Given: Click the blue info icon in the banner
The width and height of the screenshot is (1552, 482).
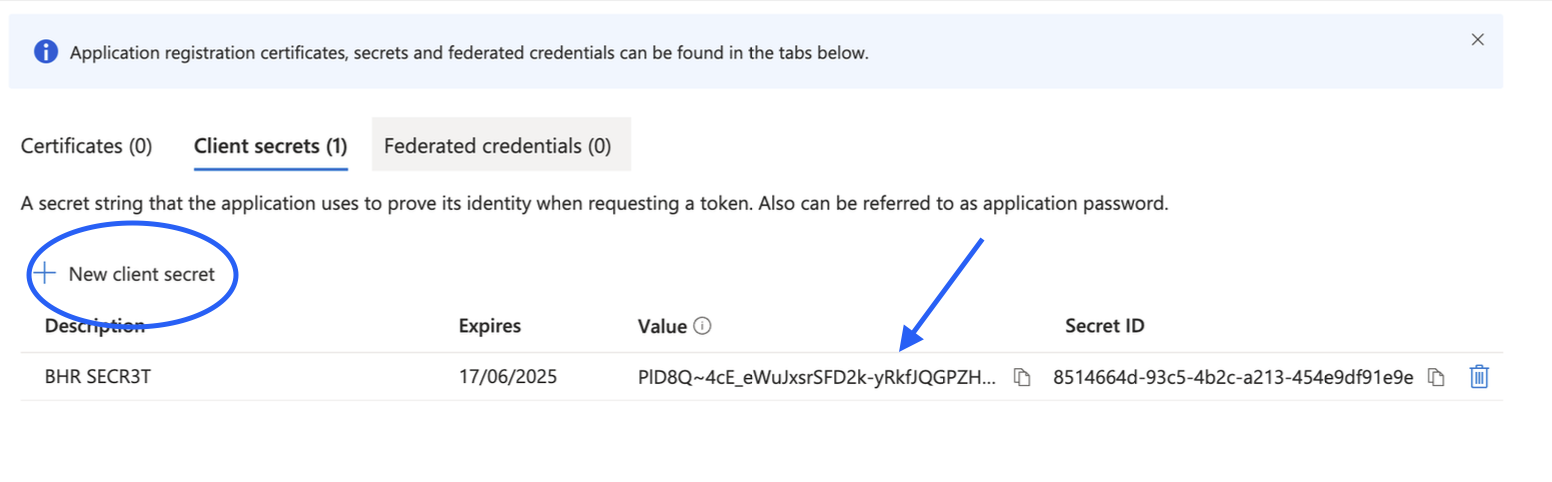Looking at the screenshot, I should (x=45, y=52).
